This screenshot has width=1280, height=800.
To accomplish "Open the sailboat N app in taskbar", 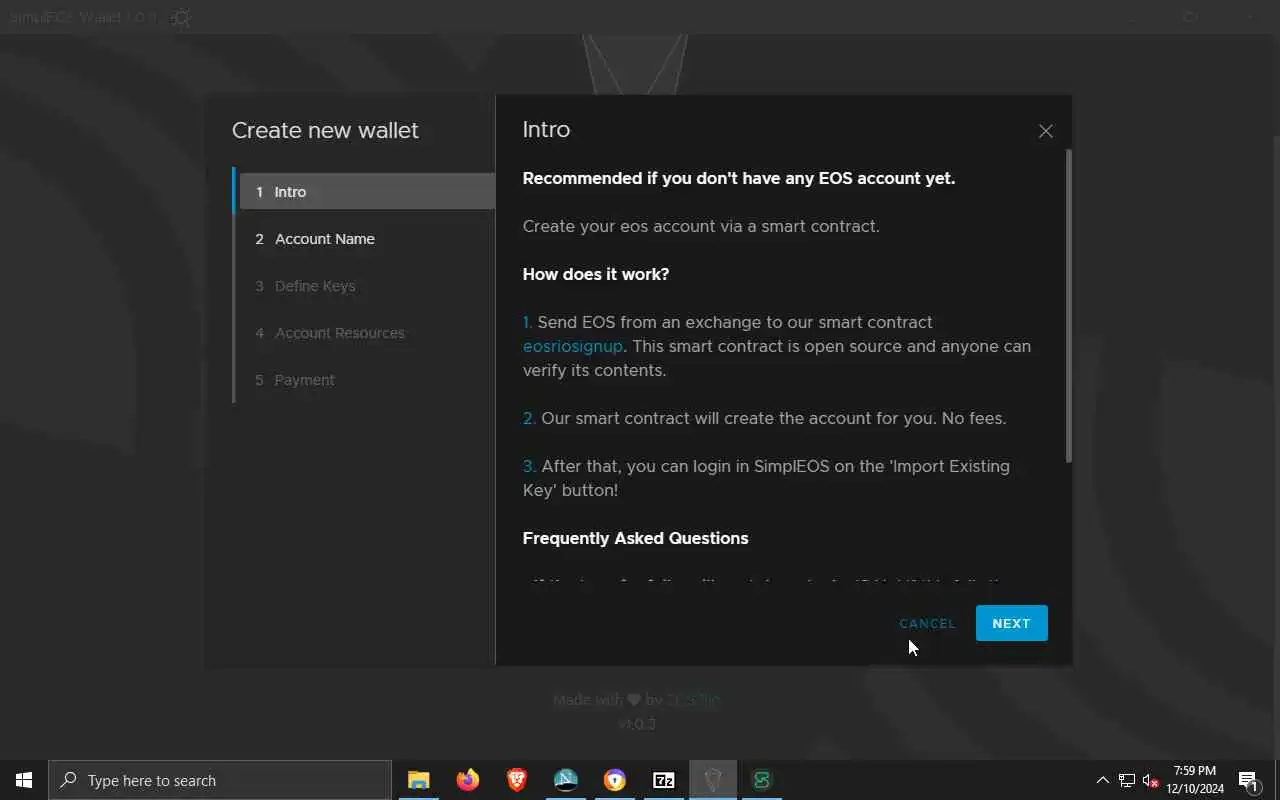I will click(566, 780).
